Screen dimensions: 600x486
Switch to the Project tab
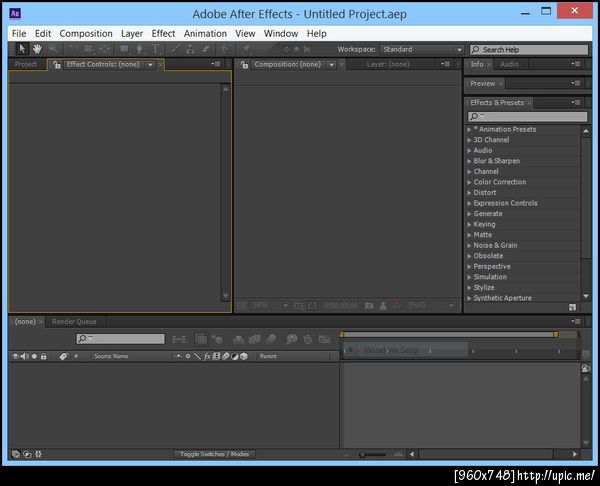click(x=26, y=65)
